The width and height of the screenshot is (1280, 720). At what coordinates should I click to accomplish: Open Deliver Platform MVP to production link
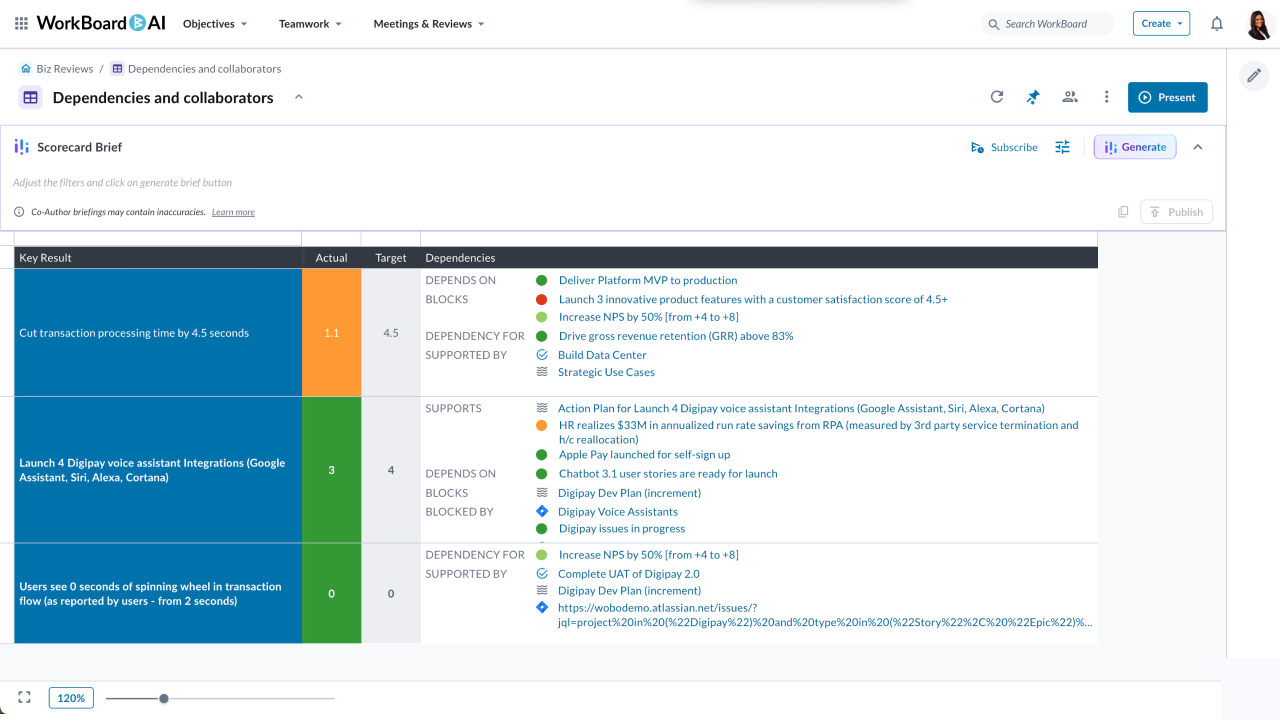648,280
